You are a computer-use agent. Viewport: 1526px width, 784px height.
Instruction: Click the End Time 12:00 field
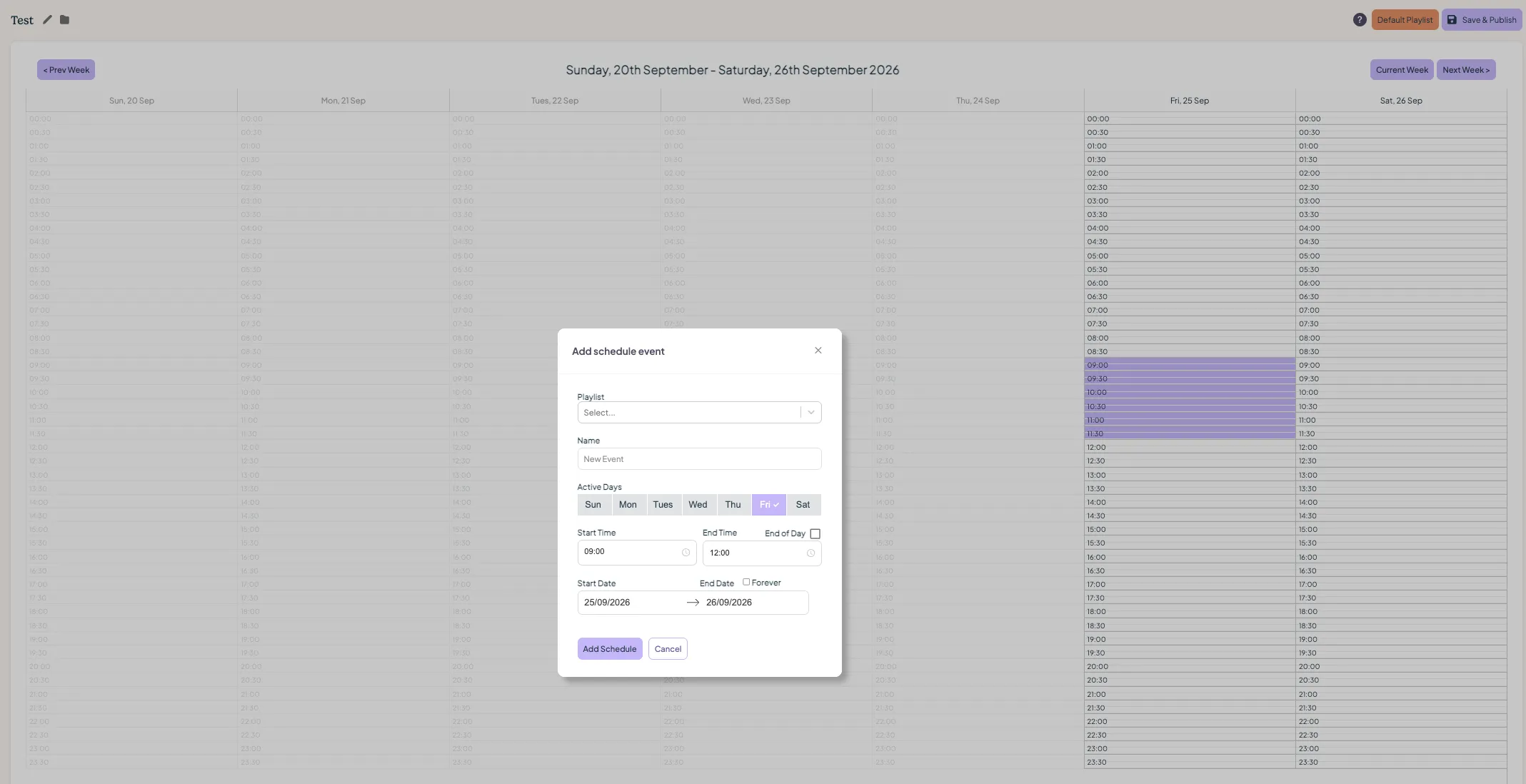[x=762, y=553]
